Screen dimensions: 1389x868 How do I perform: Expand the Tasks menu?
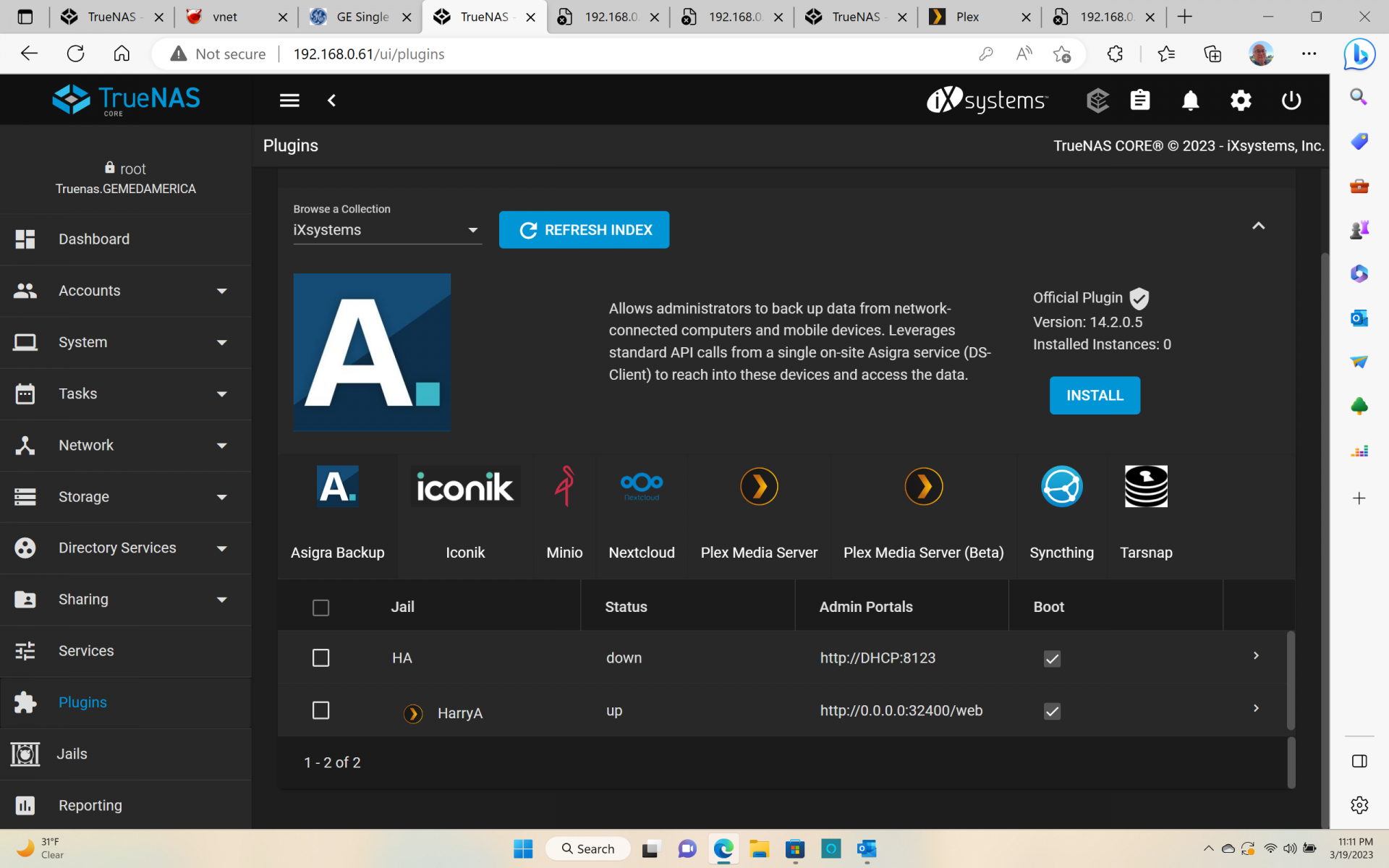click(126, 393)
